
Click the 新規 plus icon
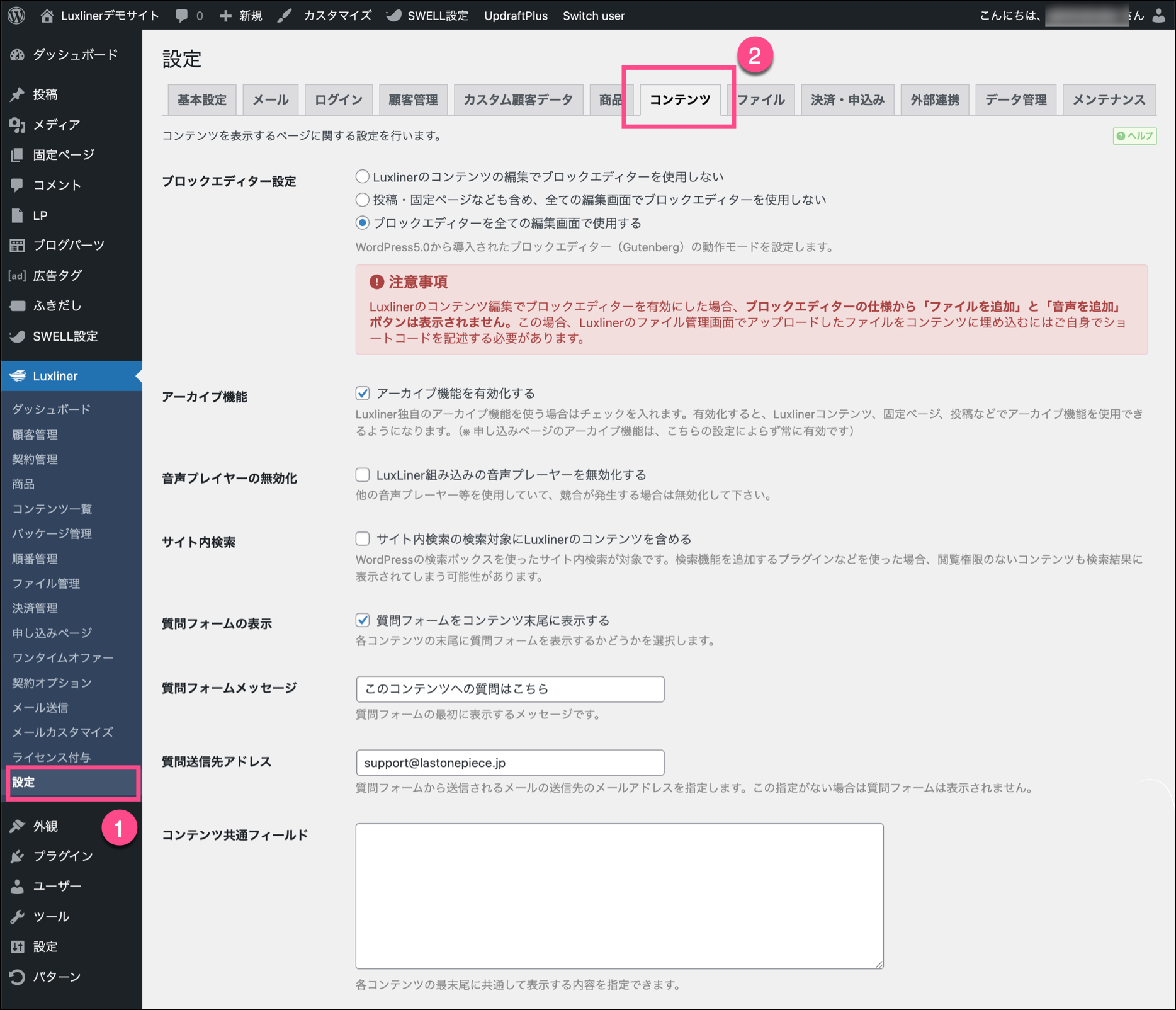(x=226, y=16)
